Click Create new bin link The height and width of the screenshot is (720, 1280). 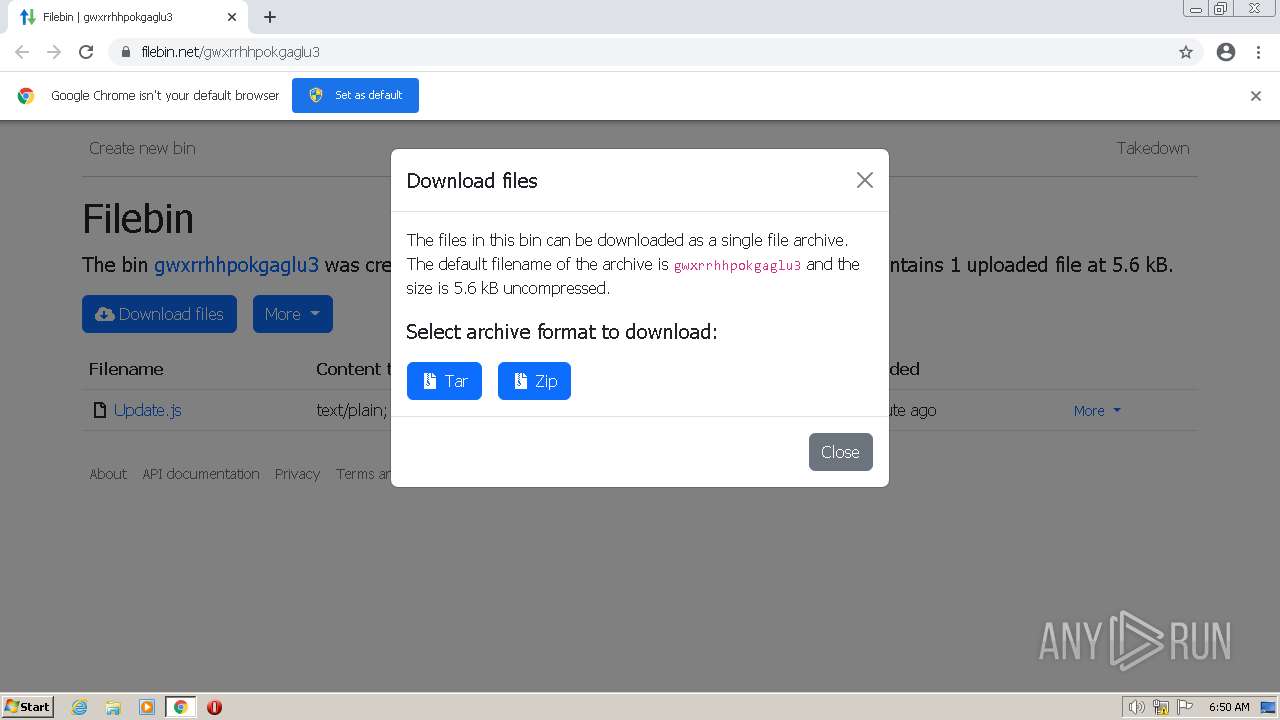pyautogui.click(x=142, y=148)
